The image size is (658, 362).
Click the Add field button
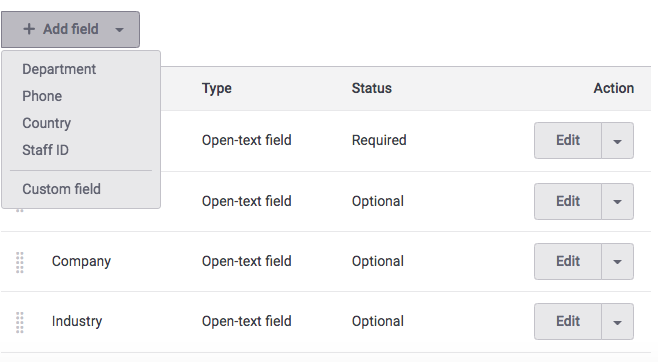point(70,29)
